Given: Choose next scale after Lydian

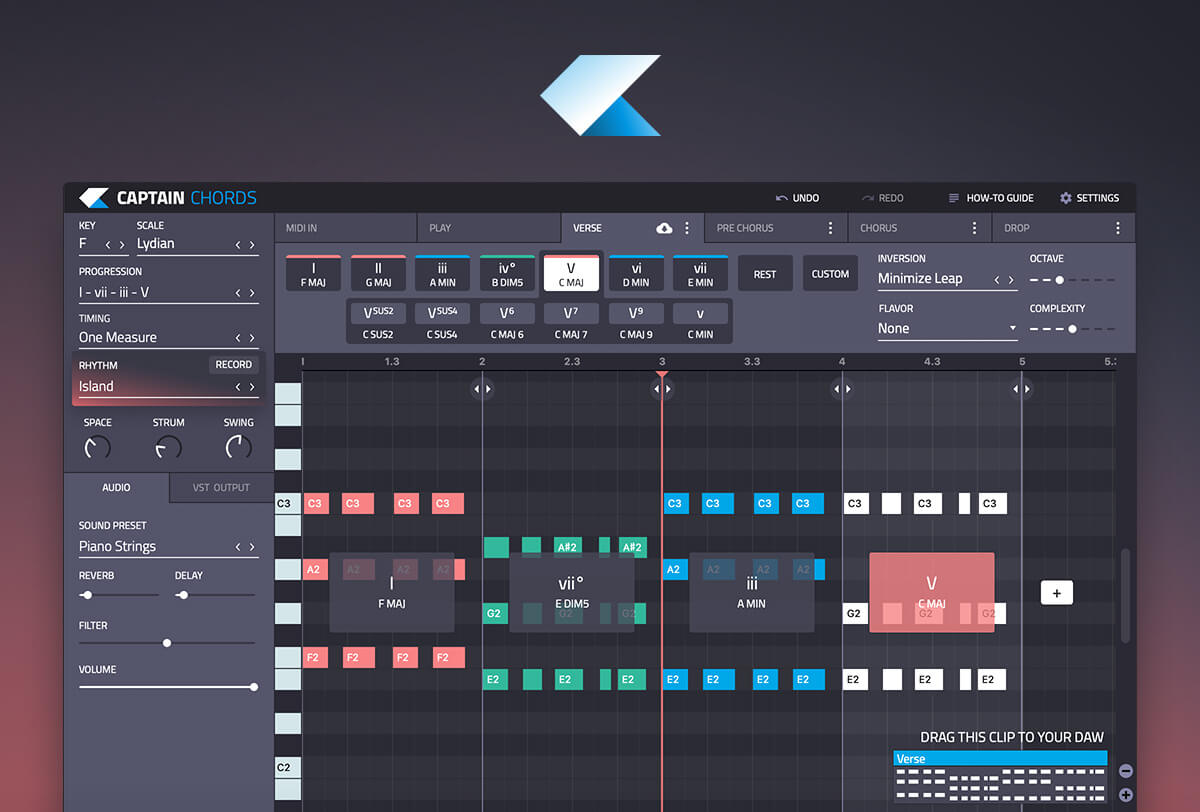Looking at the screenshot, I should 252,244.
